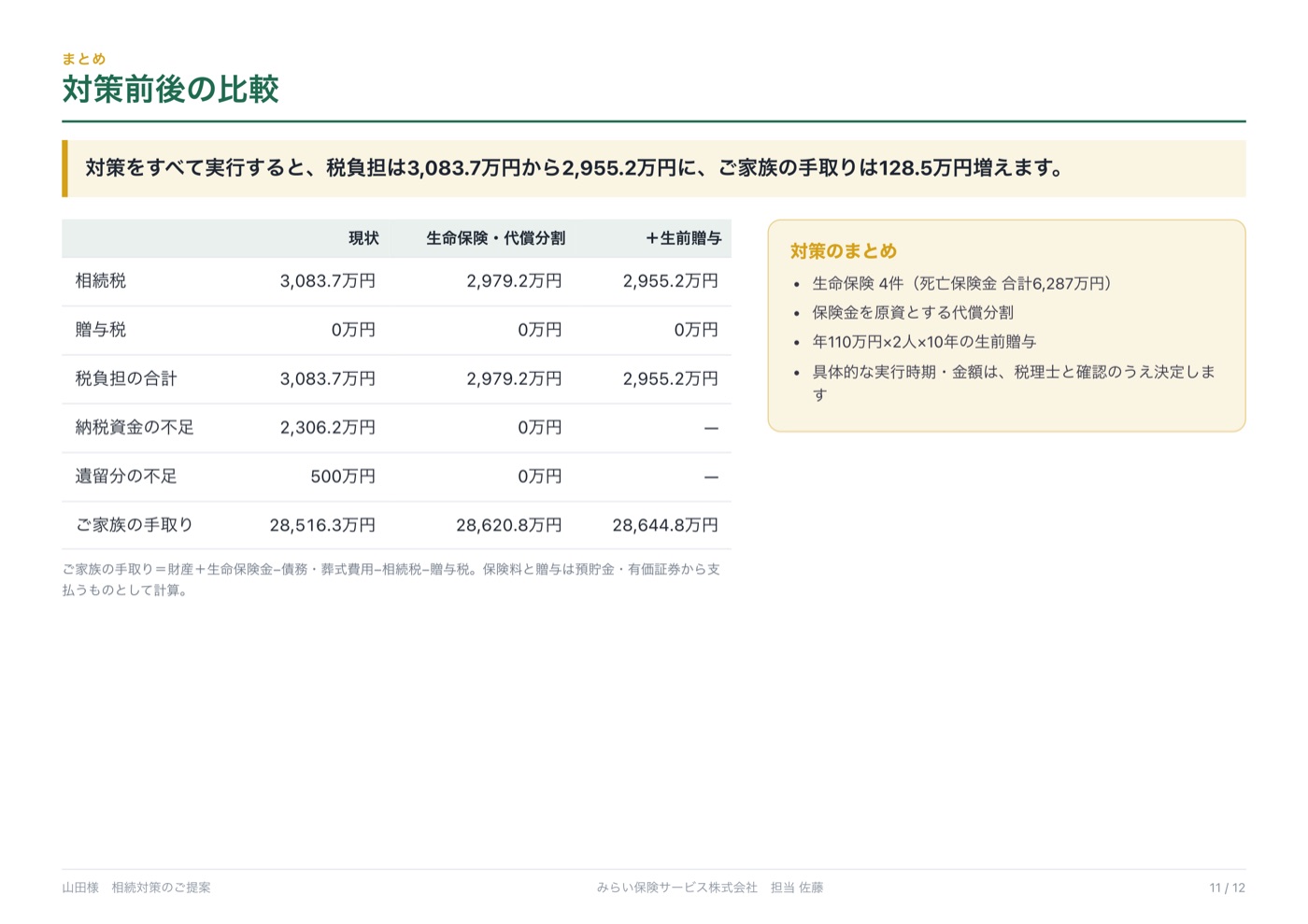Select the footer text "山田様 相続対策のご提案"
The image size is (1308, 924).
pos(136,888)
